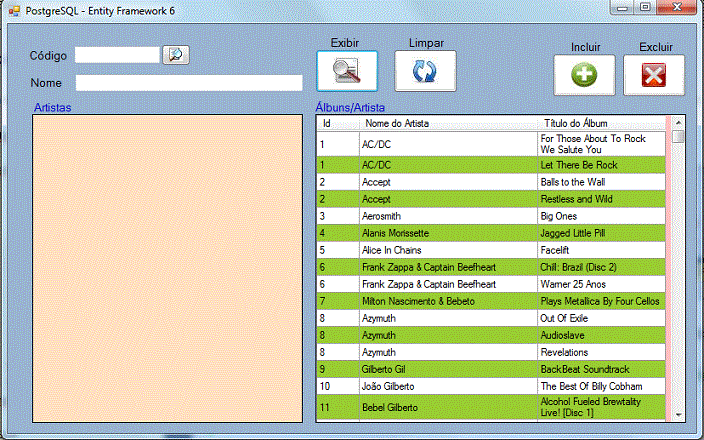Click the Limpar refresh arrows button
The image size is (704, 440).
coord(425,71)
